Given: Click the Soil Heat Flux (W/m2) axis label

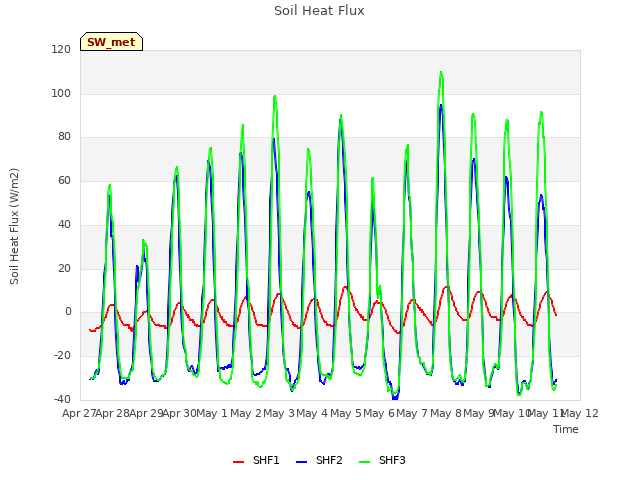Looking at the screenshot, I should [x=14, y=226].
